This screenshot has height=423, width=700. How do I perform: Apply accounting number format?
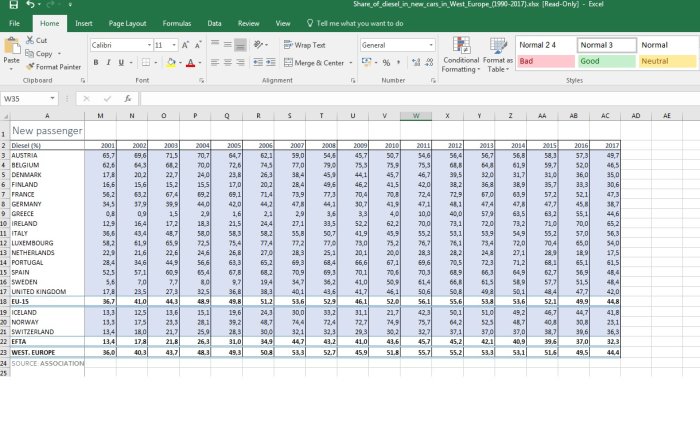coord(367,62)
